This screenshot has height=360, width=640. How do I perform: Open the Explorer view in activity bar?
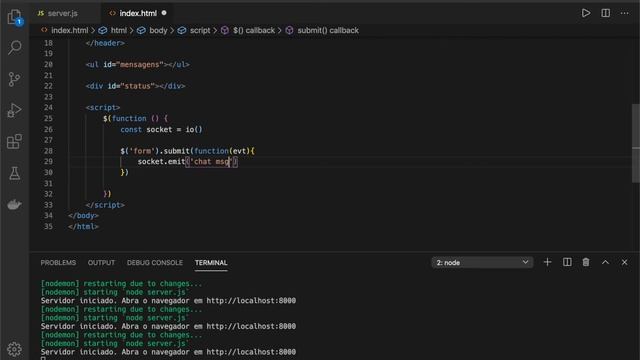coord(15,17)
